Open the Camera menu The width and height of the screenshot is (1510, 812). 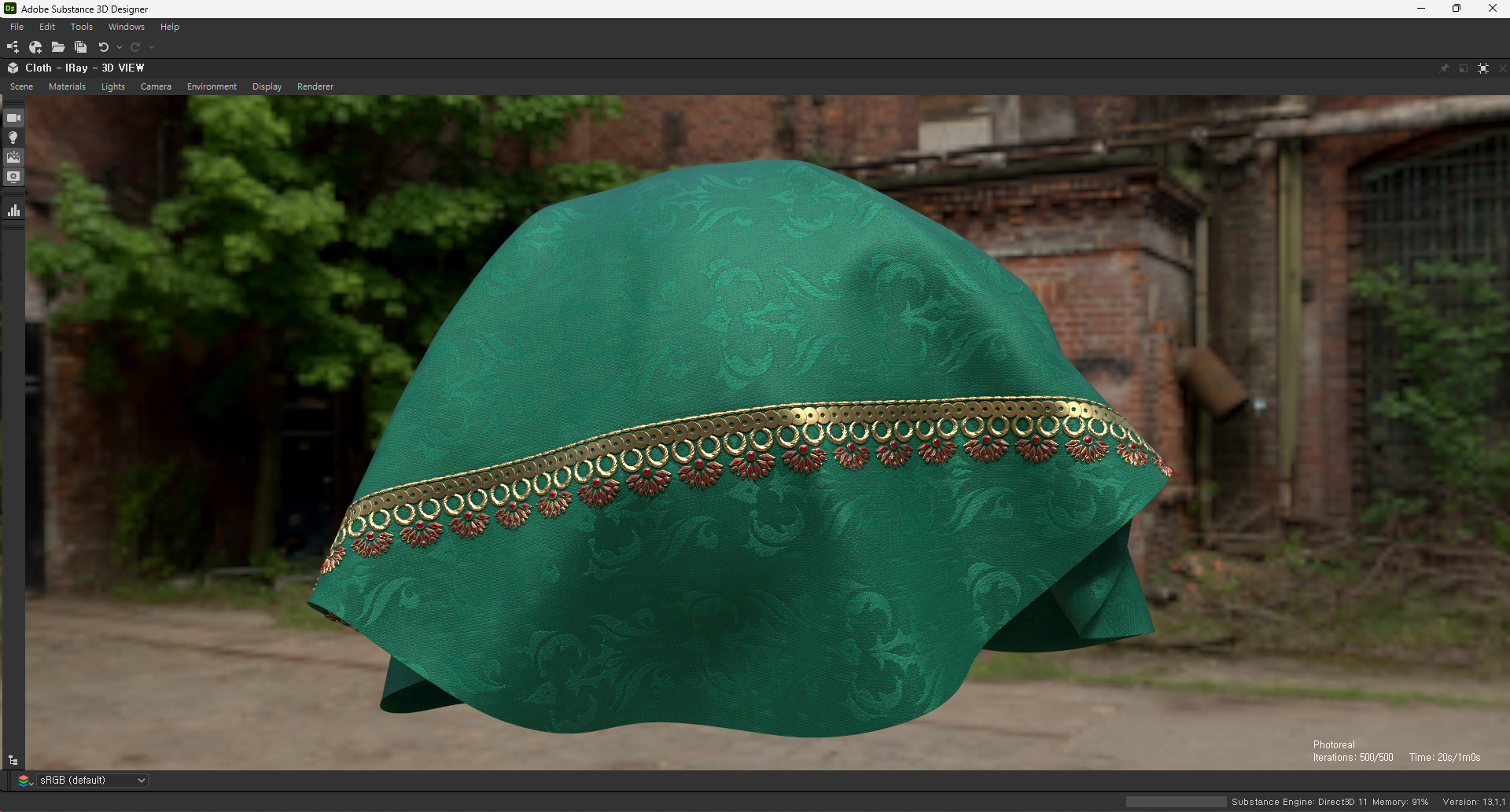[x=156, y=86]
